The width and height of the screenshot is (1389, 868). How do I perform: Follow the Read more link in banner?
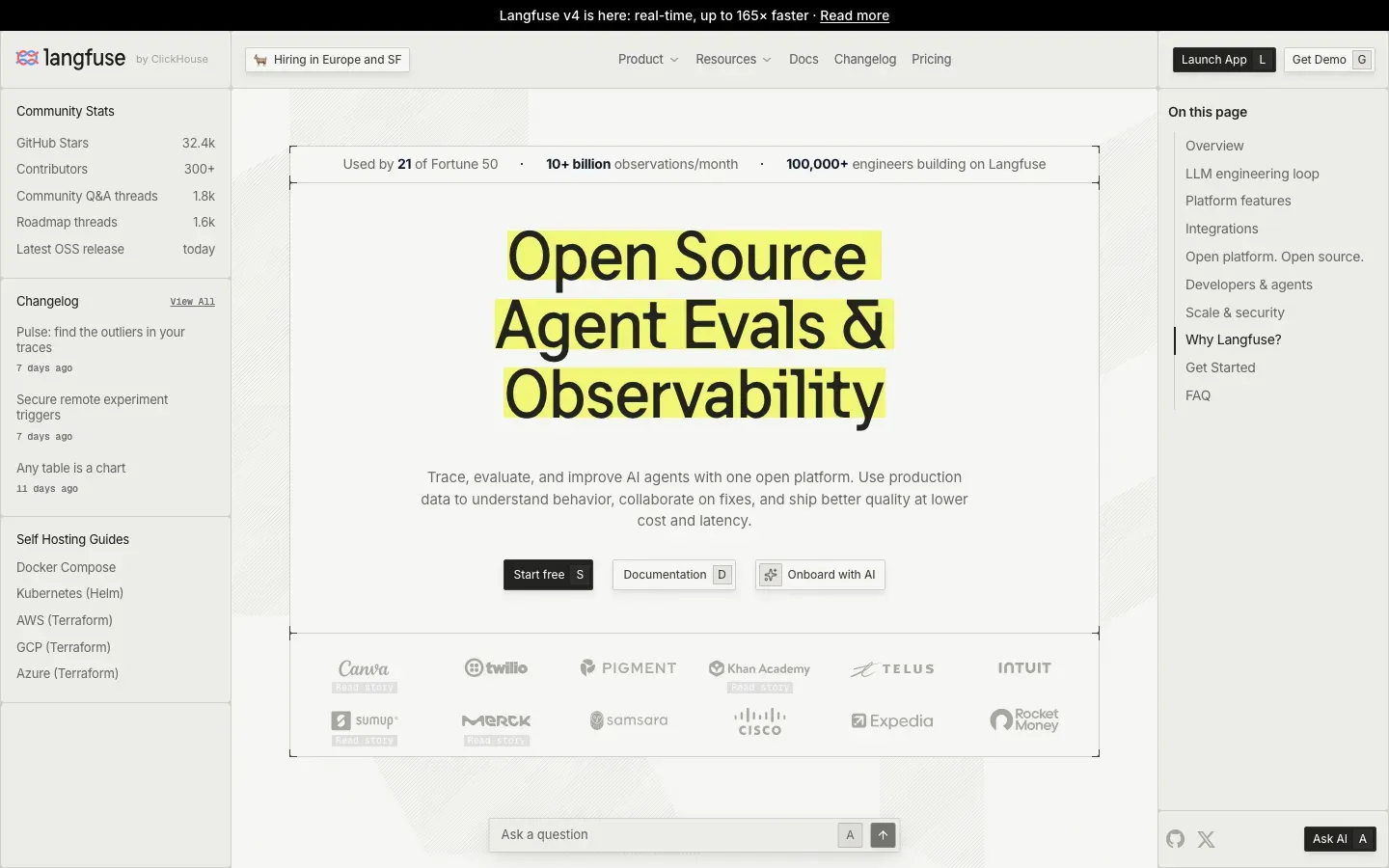tap(855, 15)
